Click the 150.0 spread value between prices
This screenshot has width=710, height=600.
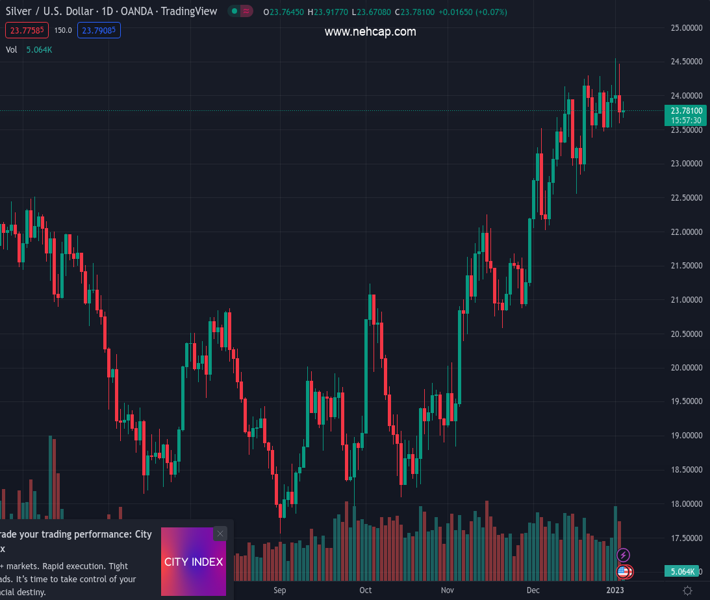[x=63, y=30]
